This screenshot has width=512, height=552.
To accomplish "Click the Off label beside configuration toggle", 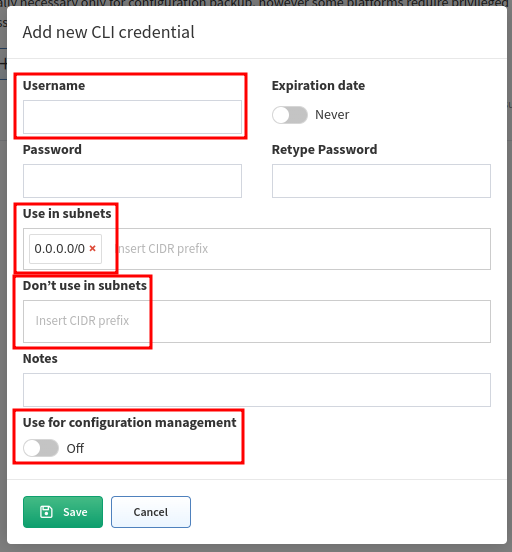I will point(75,448).
